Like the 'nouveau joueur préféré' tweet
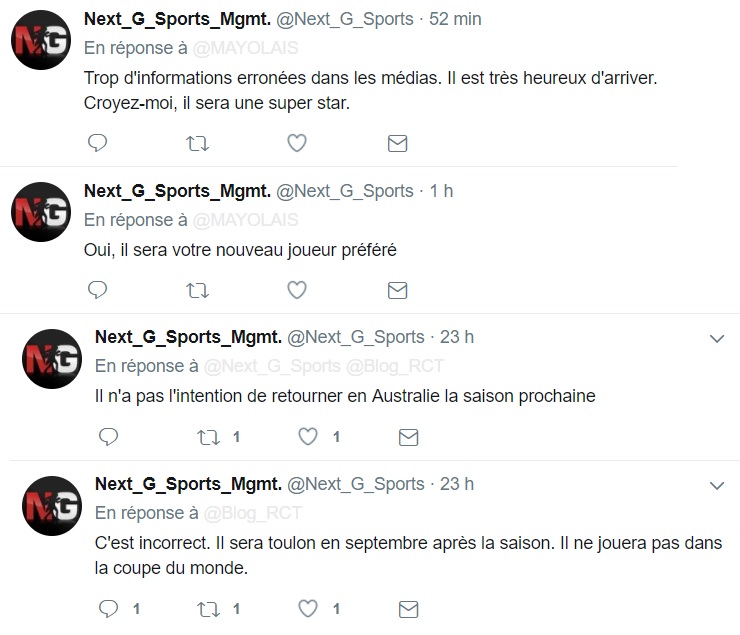The image size is (740, 635). pyautogui.click(x=297, y=290)
